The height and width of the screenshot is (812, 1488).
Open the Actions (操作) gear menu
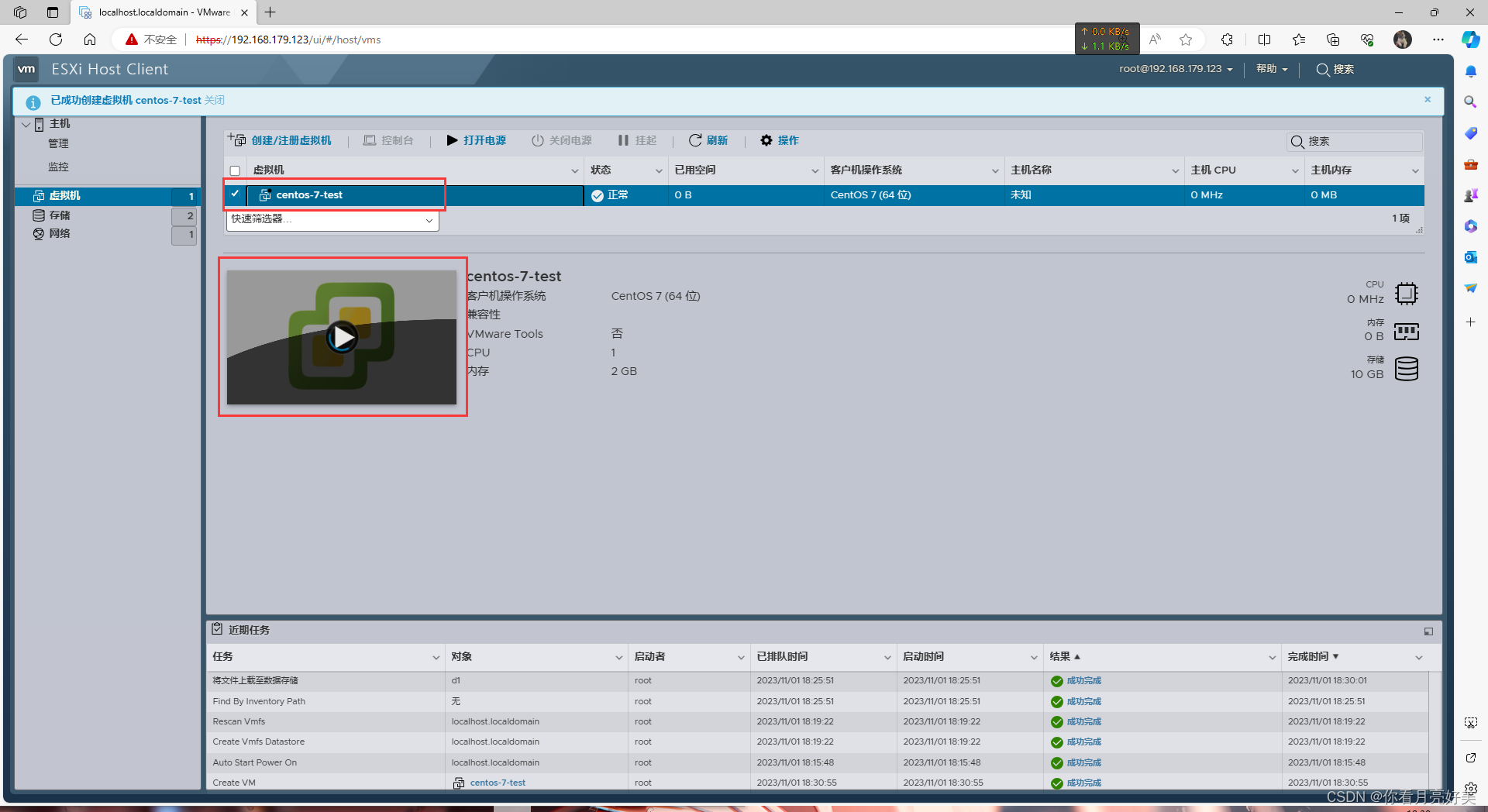[779, 140]
